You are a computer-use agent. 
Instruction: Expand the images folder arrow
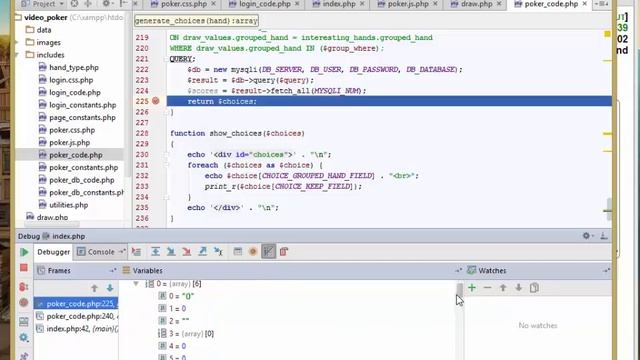[x=17, y=42]
